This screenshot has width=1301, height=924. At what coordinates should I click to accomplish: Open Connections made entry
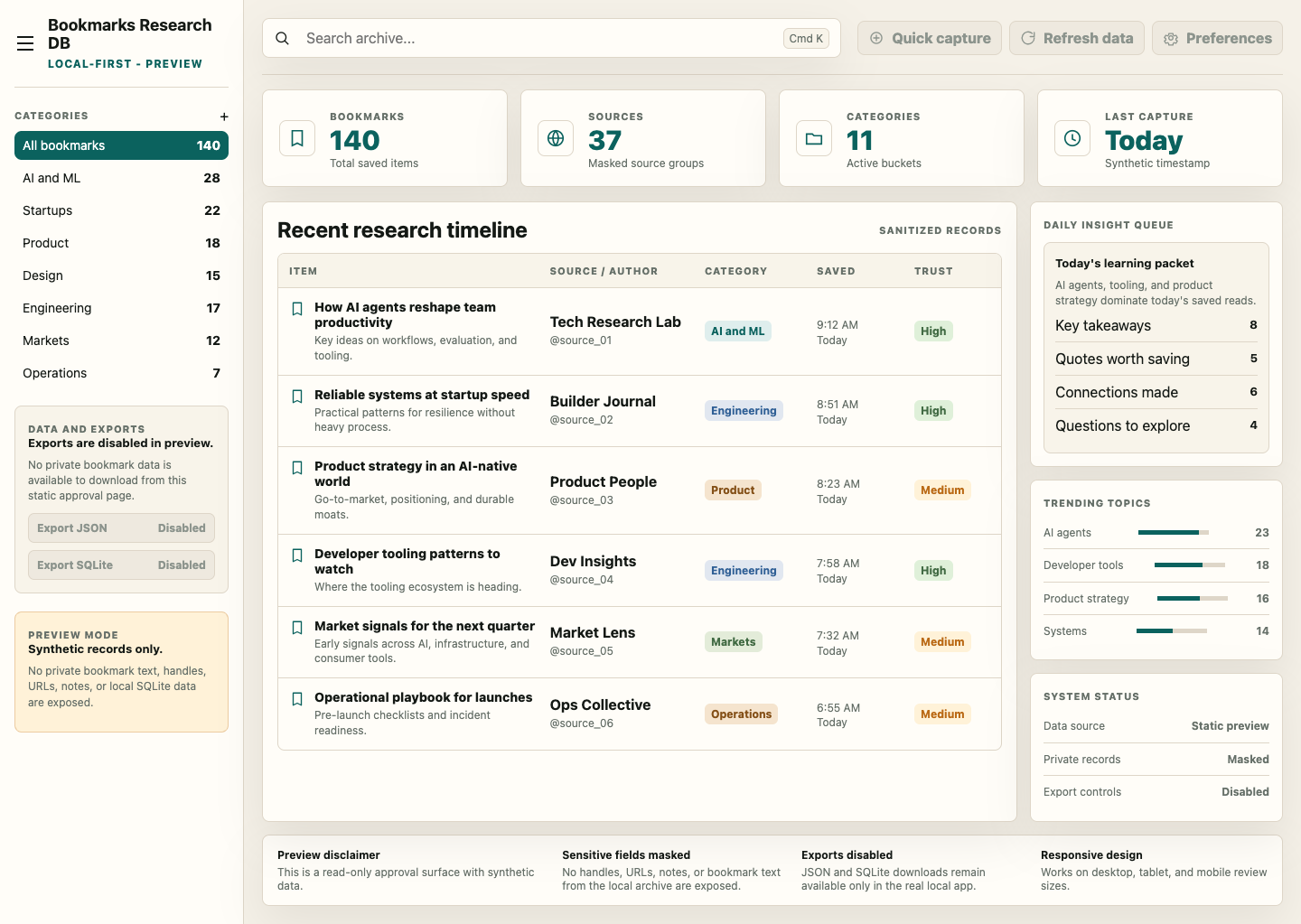1156,392
